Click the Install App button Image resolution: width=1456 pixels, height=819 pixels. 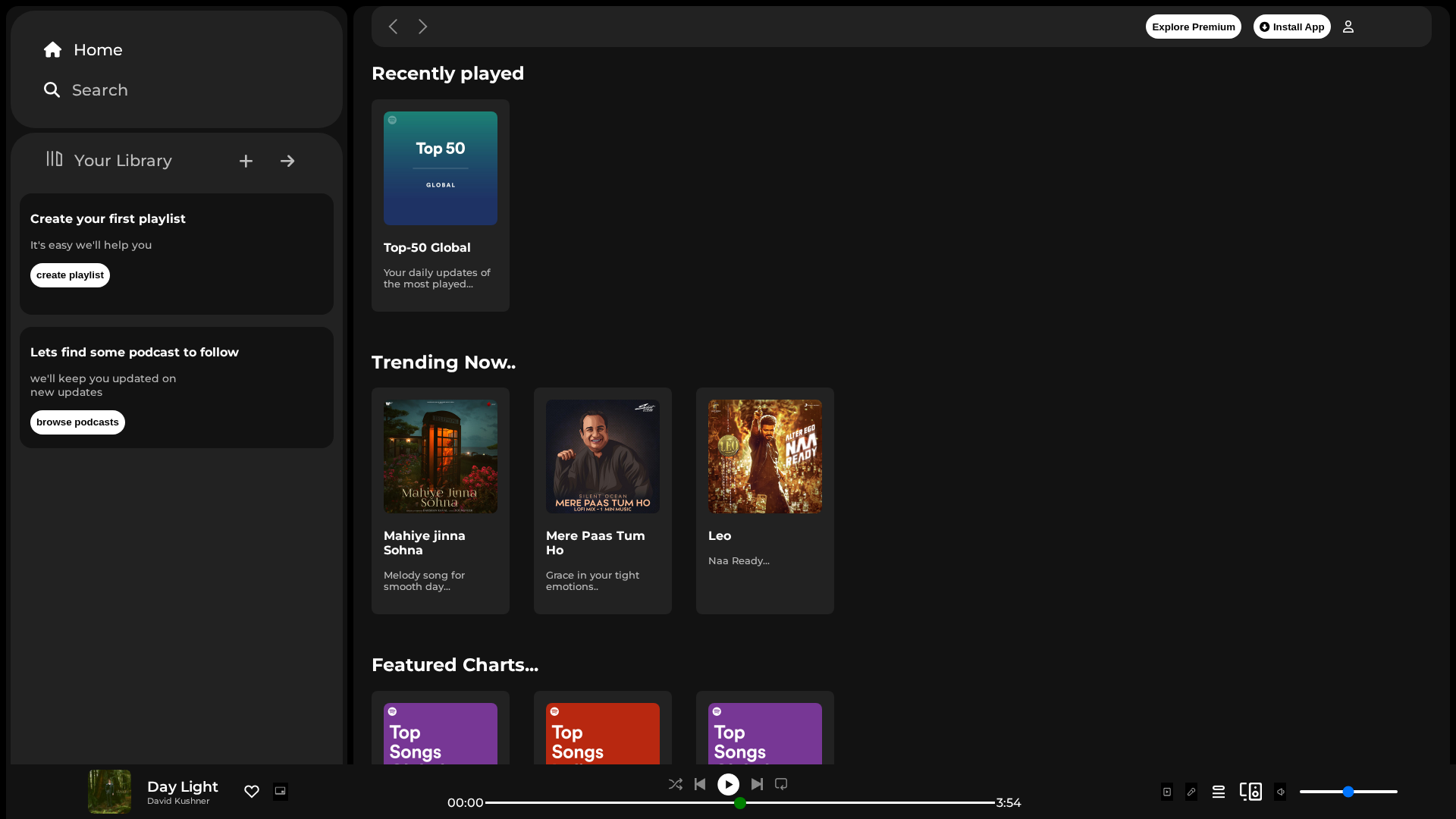[x=1291, y=27]
